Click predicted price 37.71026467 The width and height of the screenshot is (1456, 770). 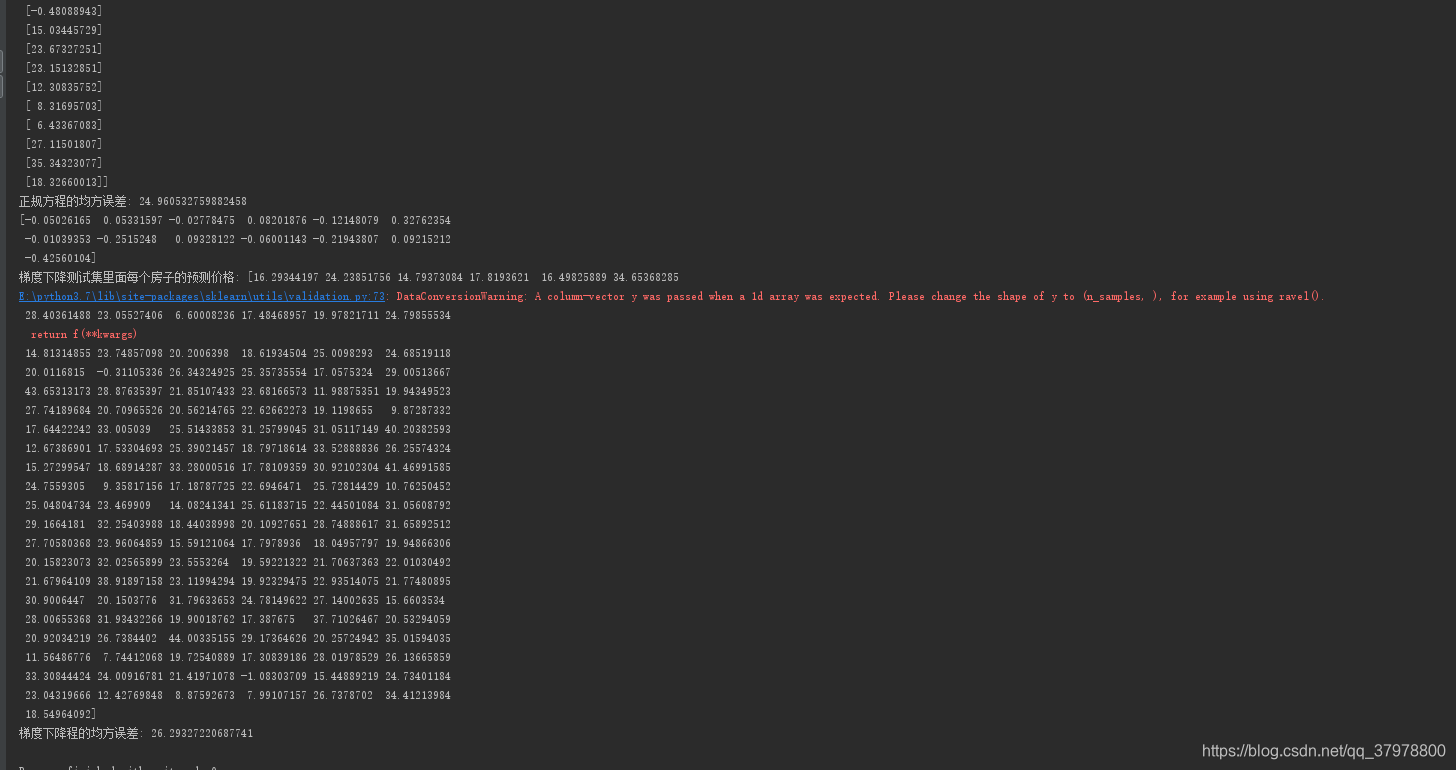[344, 620]
